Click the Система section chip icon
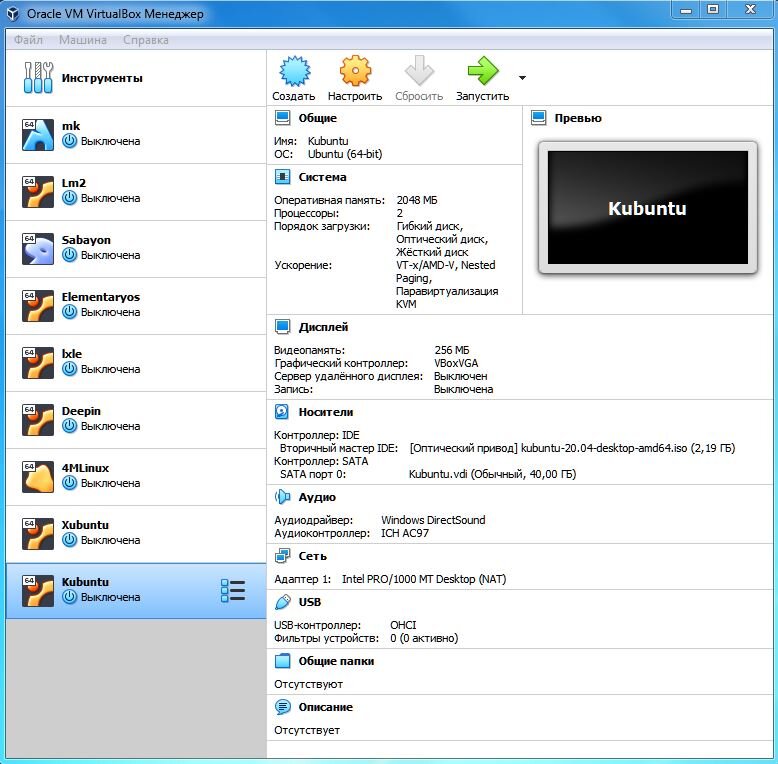Screen dimensions: 778x764 pyautogui.click(x=283, y=177)
